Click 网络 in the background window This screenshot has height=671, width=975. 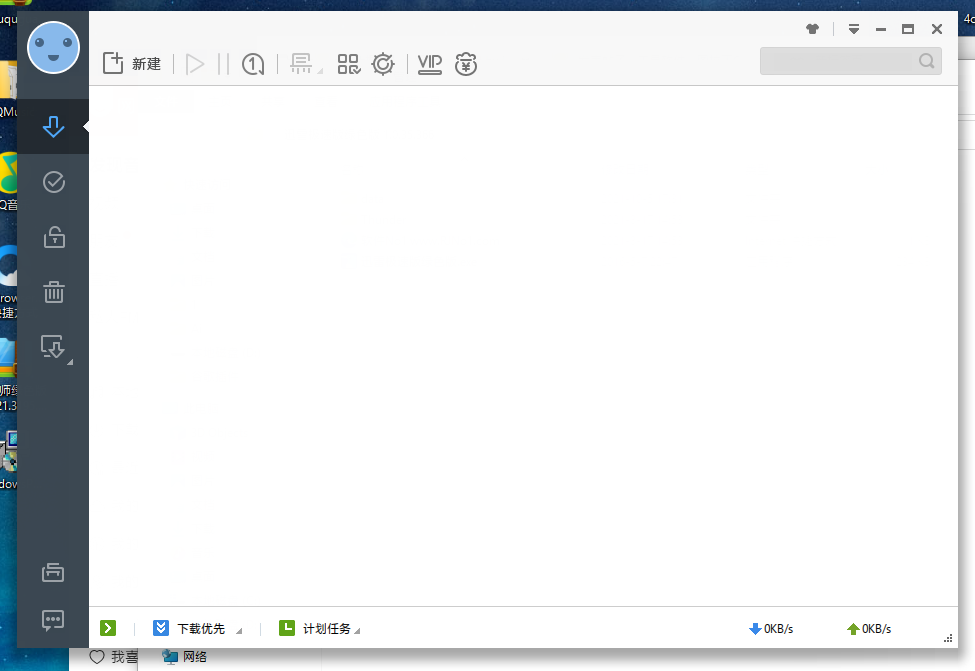click(195, 657)
